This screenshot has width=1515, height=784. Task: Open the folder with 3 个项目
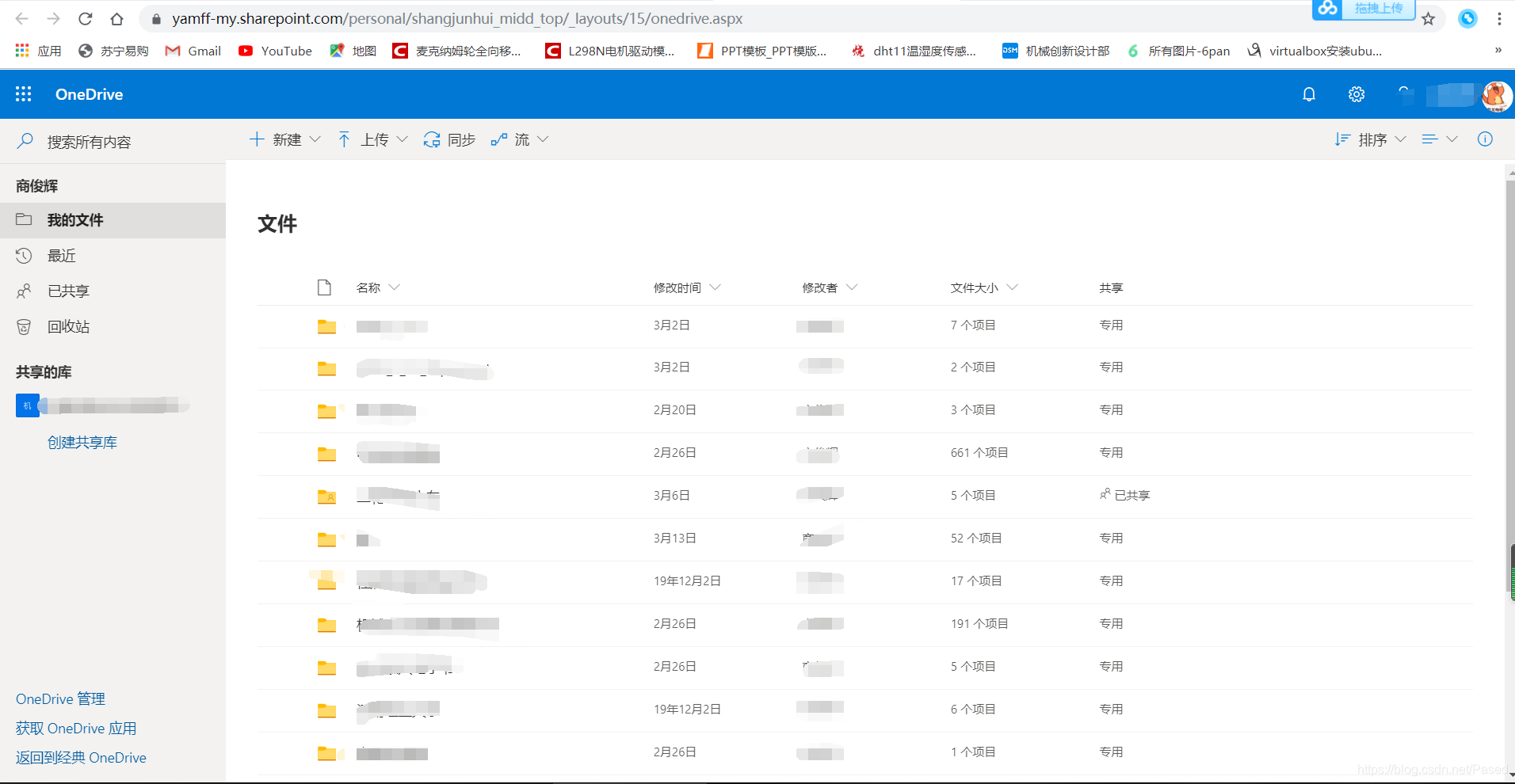click(386, 410)
